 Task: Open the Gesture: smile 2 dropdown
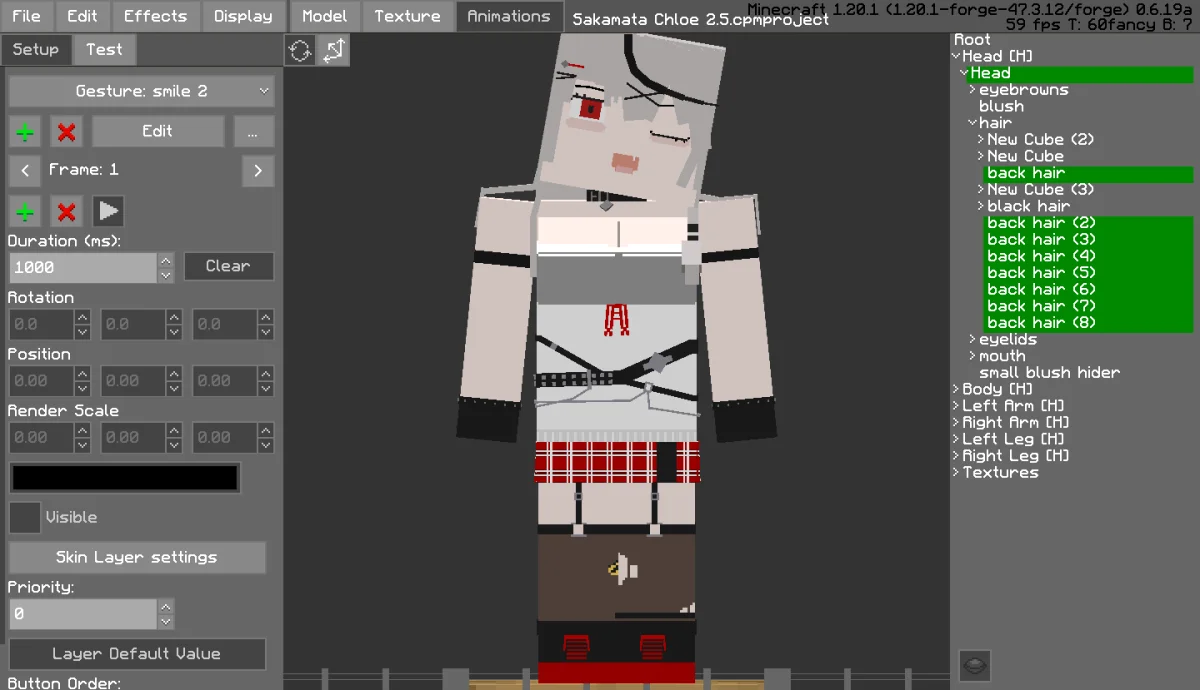141,91
